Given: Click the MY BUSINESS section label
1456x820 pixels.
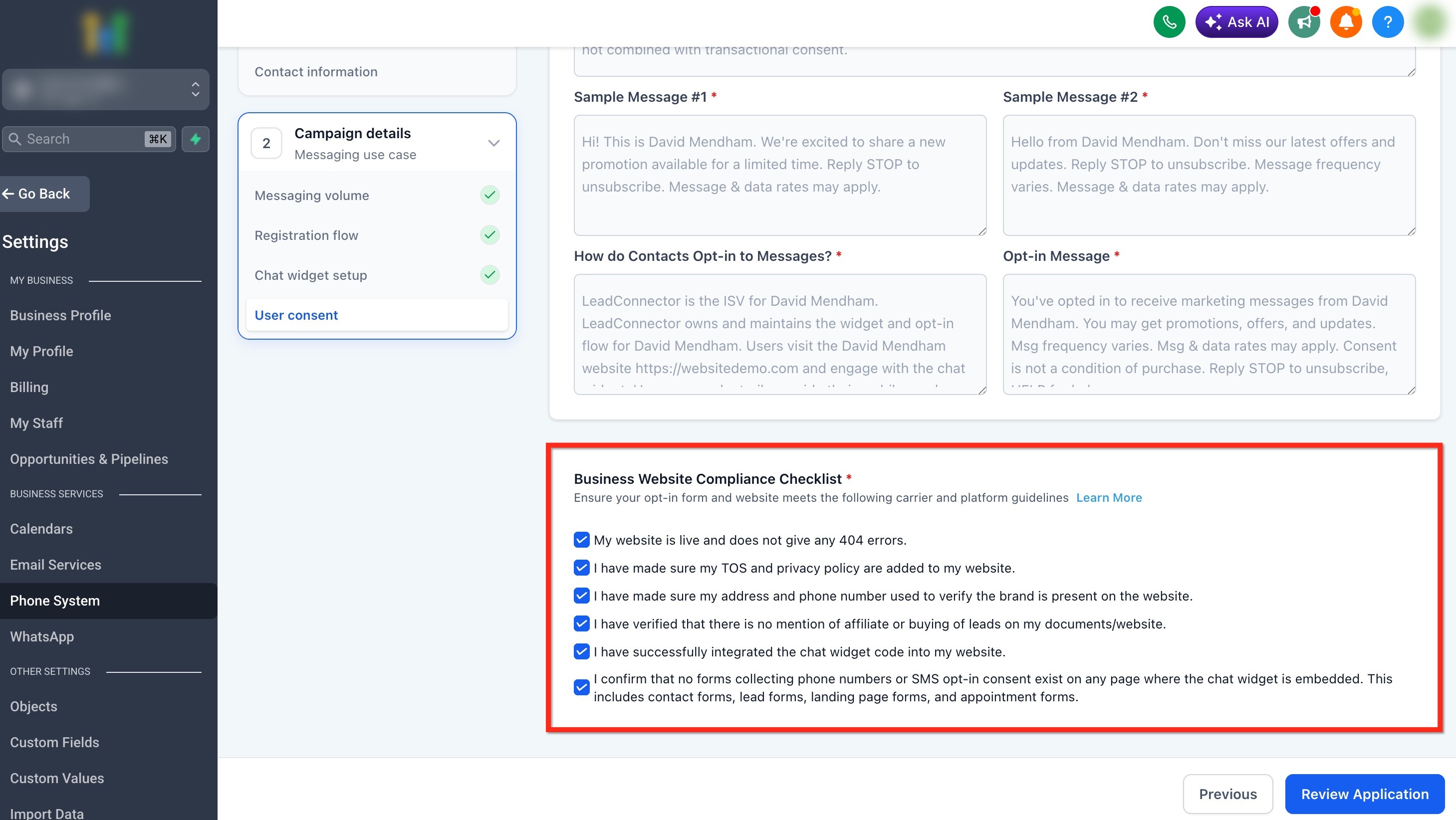Looking at the screenshot, I should click(41, 280).
